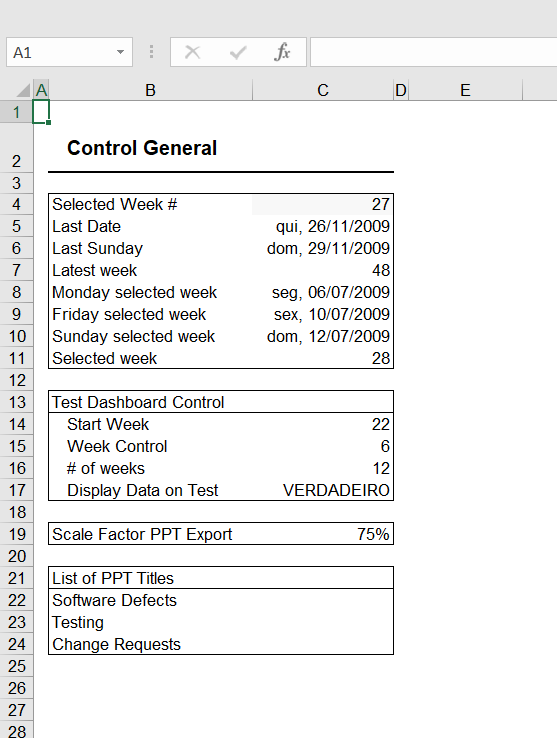Select the Selected Week # value cell 27

click(323, 204)
